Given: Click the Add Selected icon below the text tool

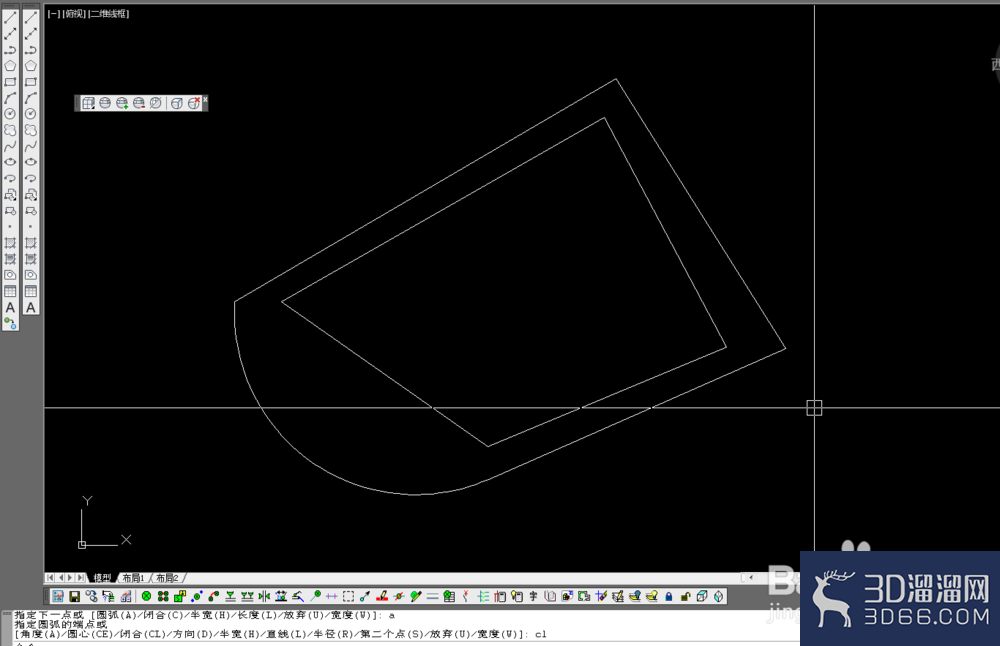Looking at the screenshot, I should pyautogui.click(x=10, y=323).
